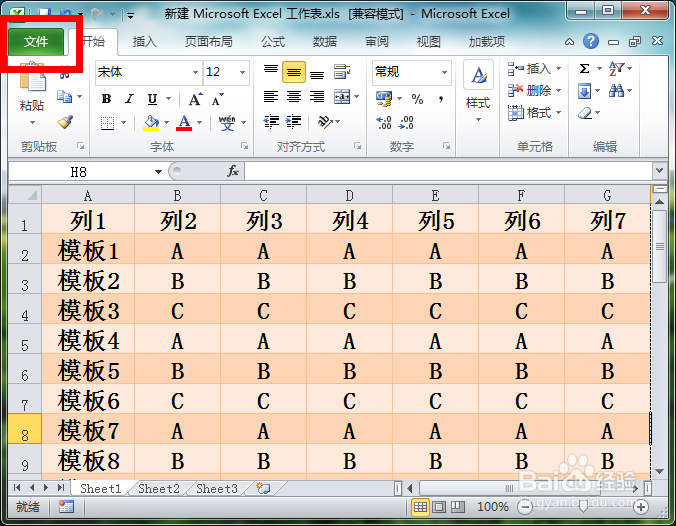
Task: Open number format 常规 dropdown
Action: point(444,72)
